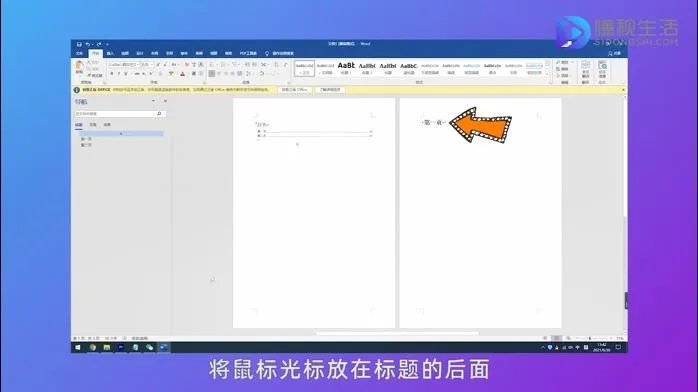Click the red Font Color icon

183,74
